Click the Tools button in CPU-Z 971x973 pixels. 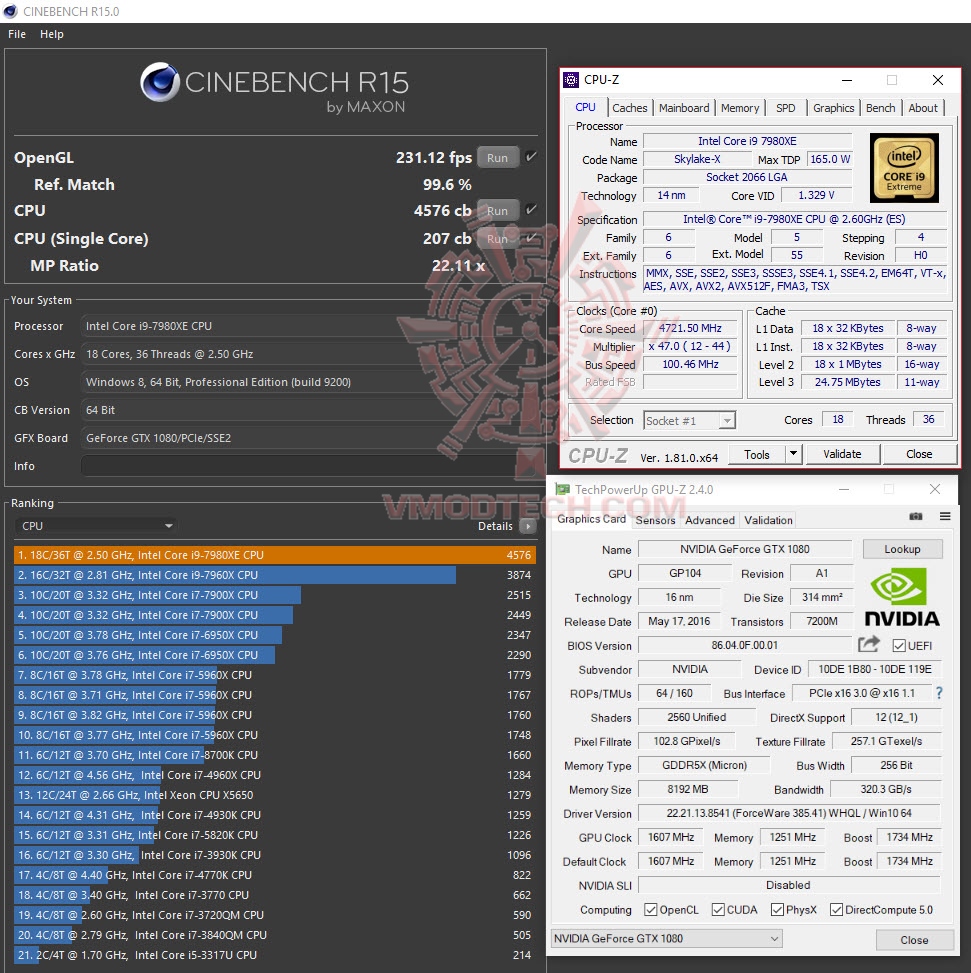point(757,454)
